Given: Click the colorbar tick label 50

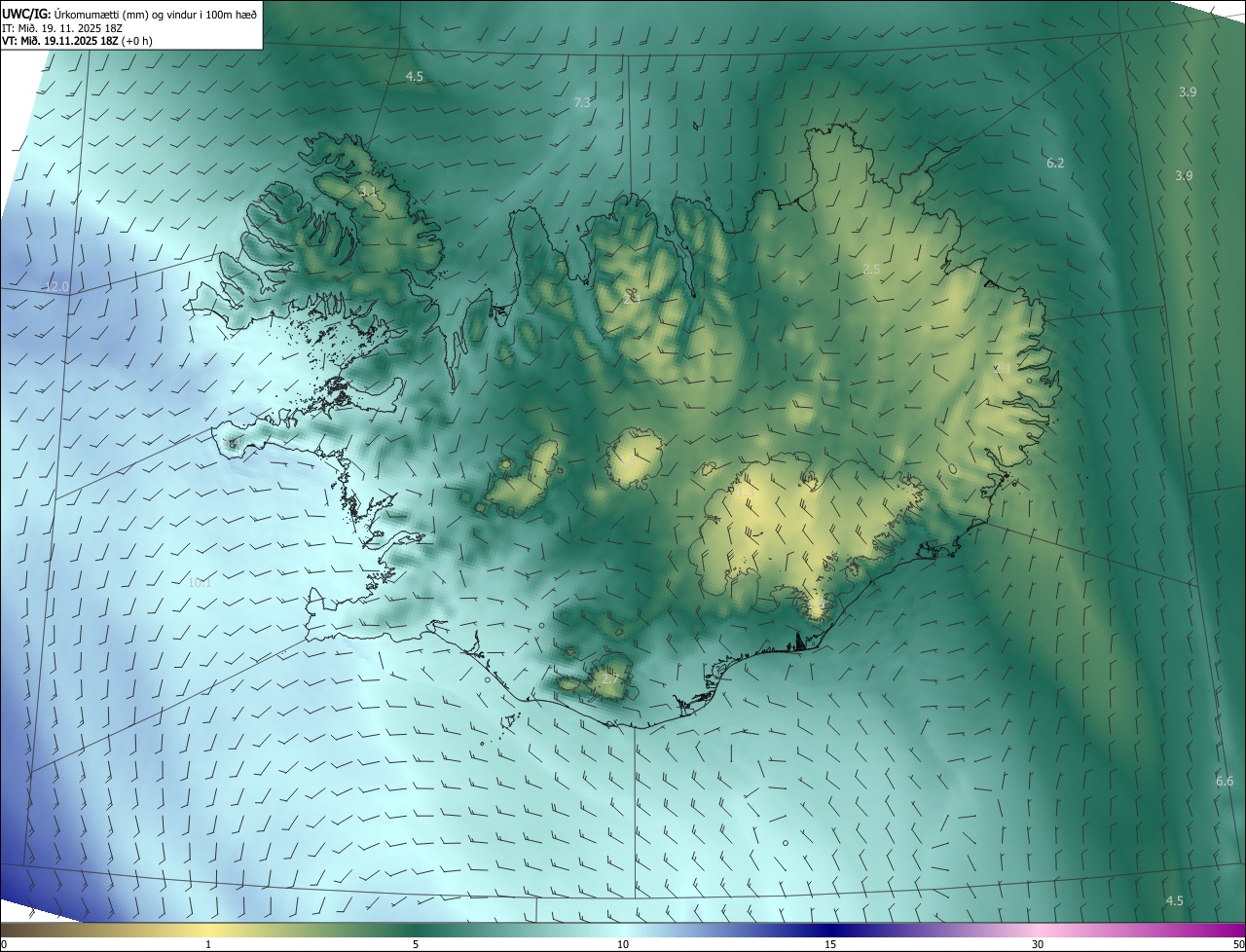Looking at the screenshot, I should tap(1238, 944).
